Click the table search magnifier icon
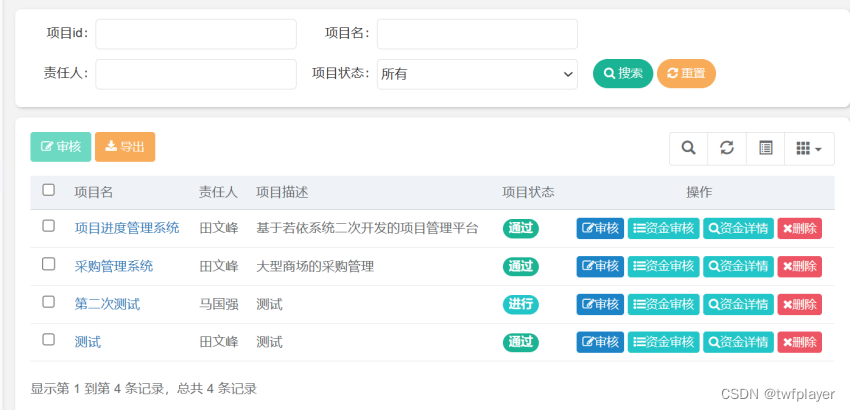Screen dimensions: 850x411 (x=688, y=149)
